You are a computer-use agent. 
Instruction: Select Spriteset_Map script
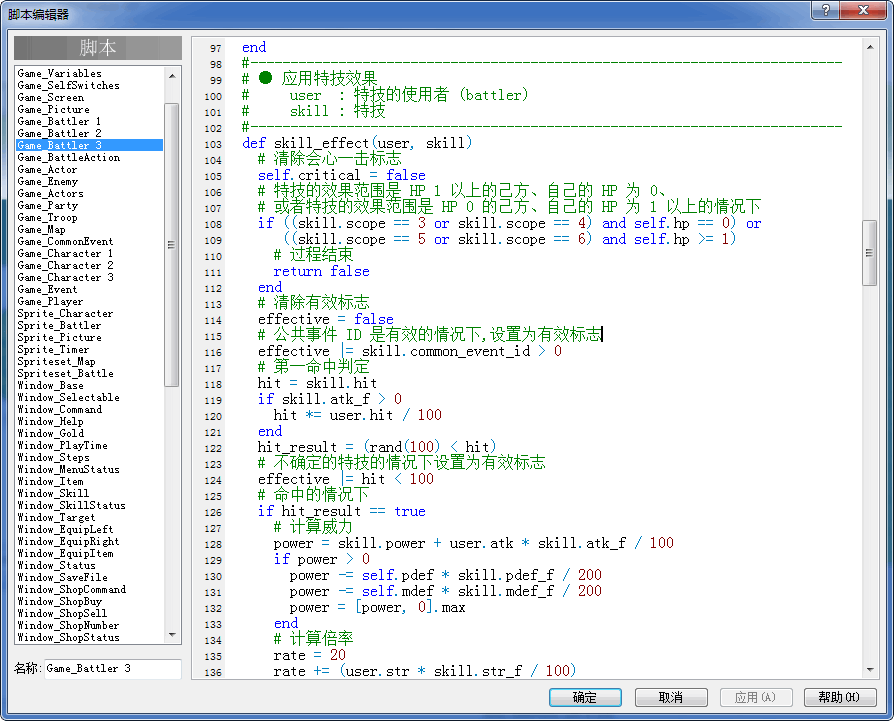pyautogui.click(x=56, y=361)
